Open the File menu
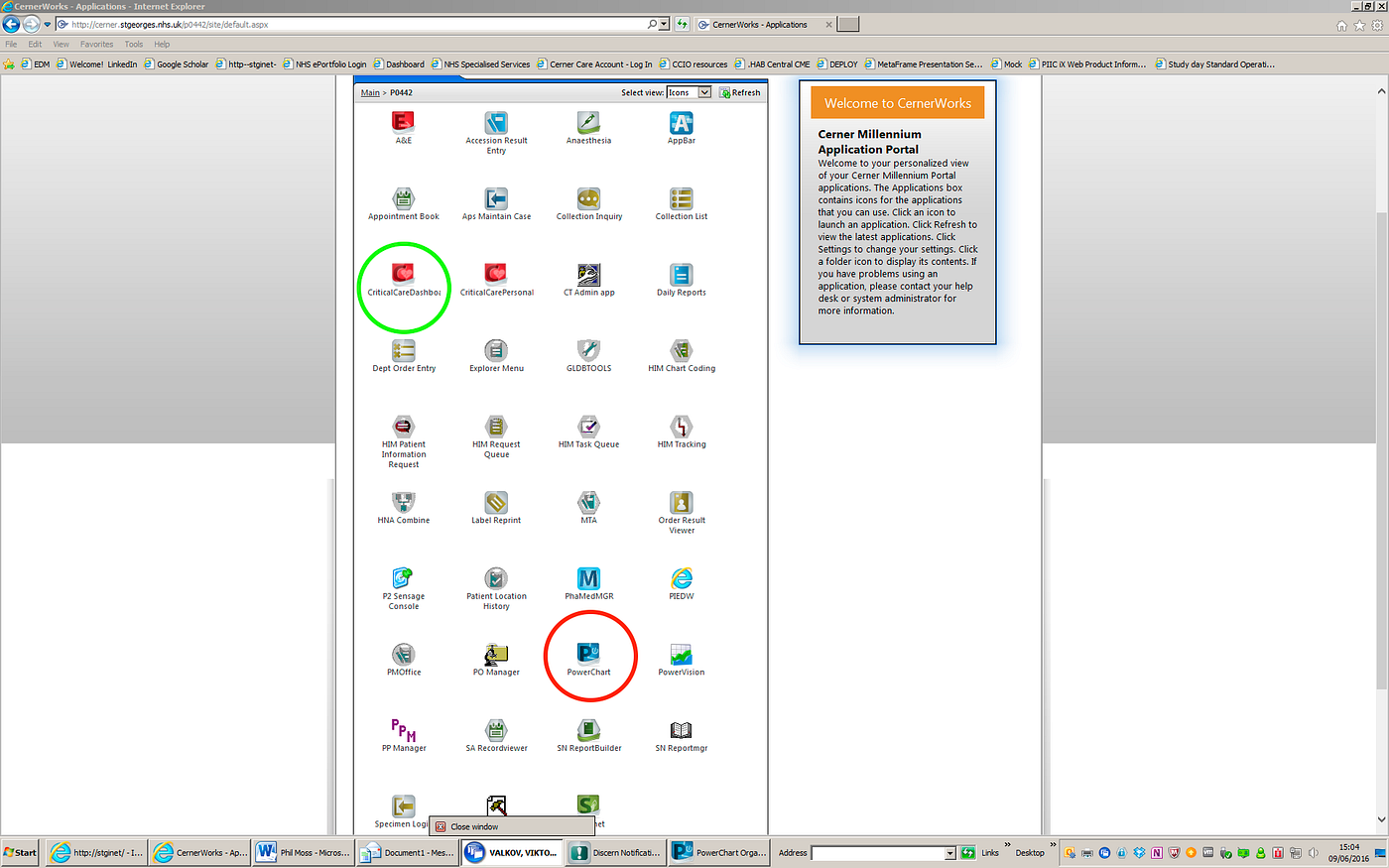 11,45
